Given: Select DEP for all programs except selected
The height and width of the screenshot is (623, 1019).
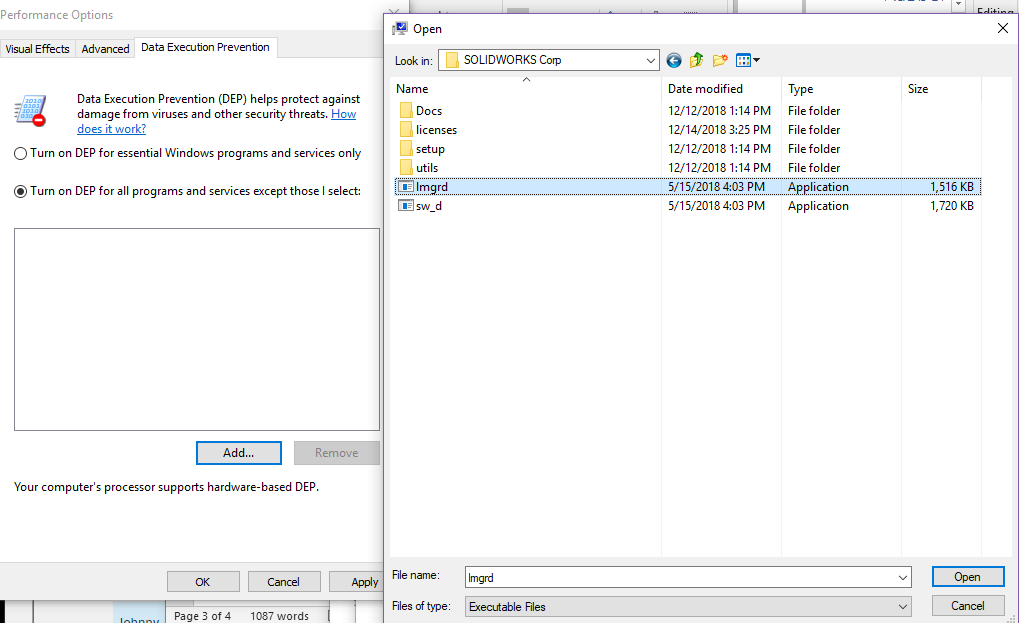Looking at the screenshot, I should 20,192.
